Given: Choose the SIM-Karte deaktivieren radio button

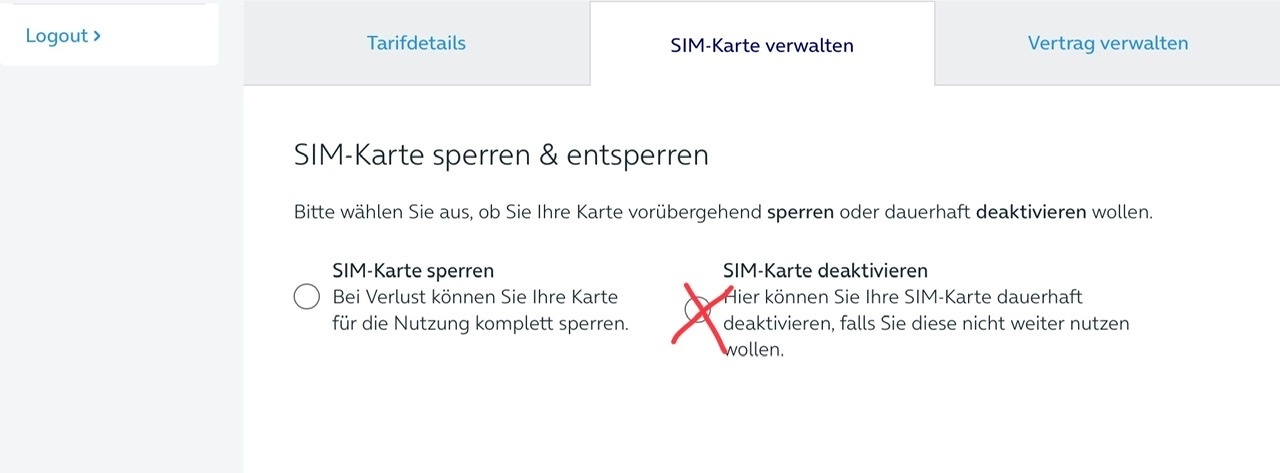Looking at the screenshot, I should pyautogui.click(x=697, y=309).
